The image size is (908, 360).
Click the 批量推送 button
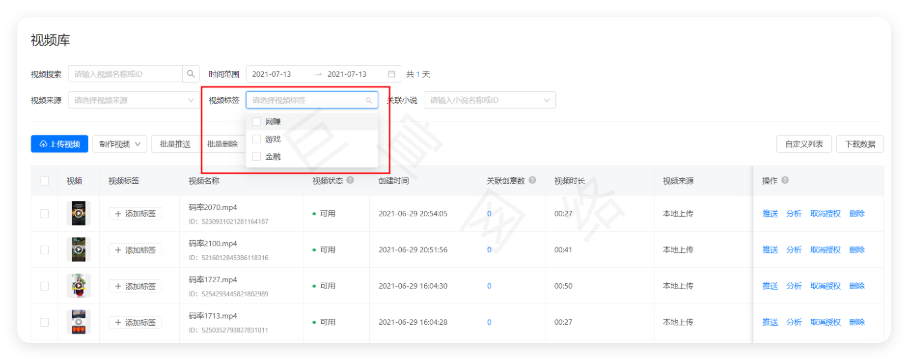coord(175,144)
